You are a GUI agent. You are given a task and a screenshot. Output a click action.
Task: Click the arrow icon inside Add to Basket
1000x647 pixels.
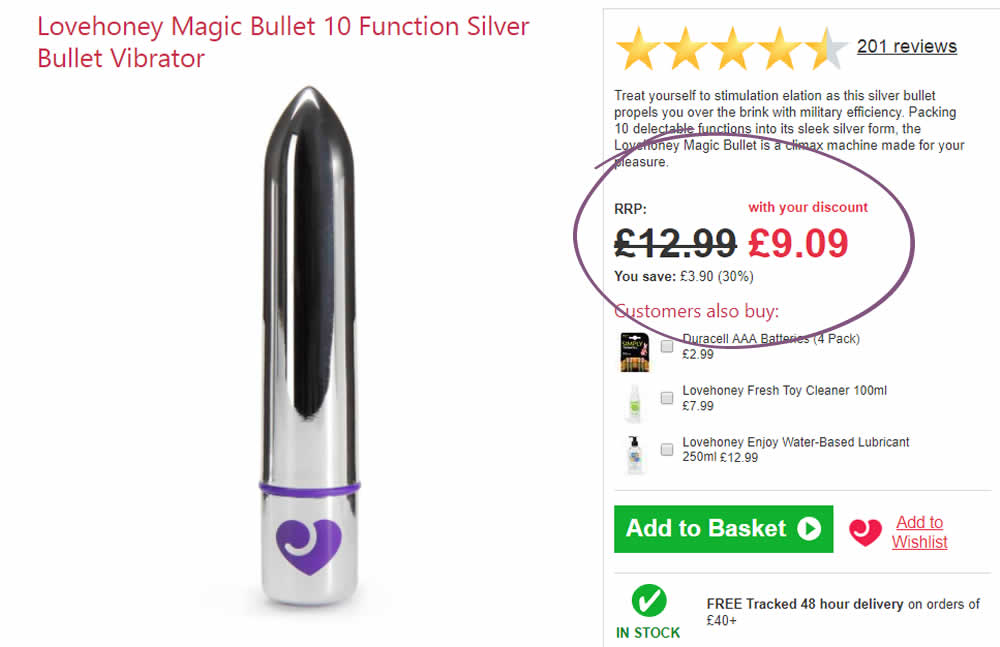coord(808,528)
